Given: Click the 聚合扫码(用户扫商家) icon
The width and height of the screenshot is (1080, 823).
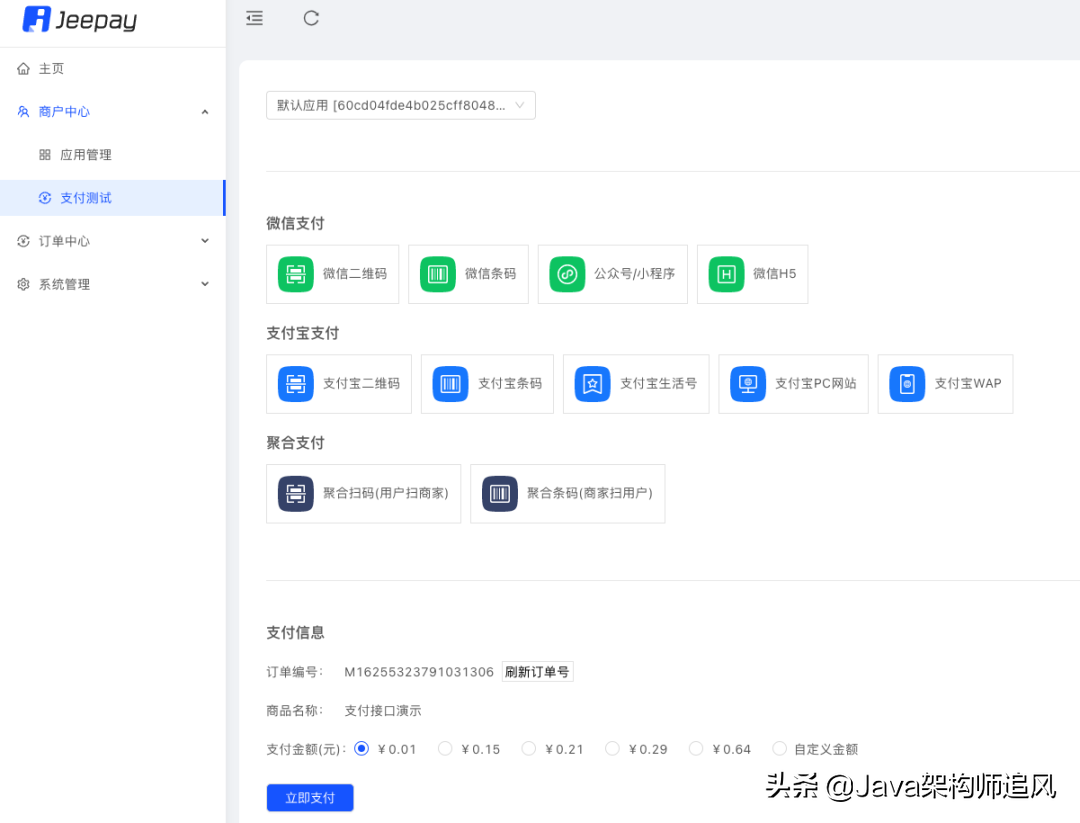Looking at the screenshot, I should pos(363,493).
